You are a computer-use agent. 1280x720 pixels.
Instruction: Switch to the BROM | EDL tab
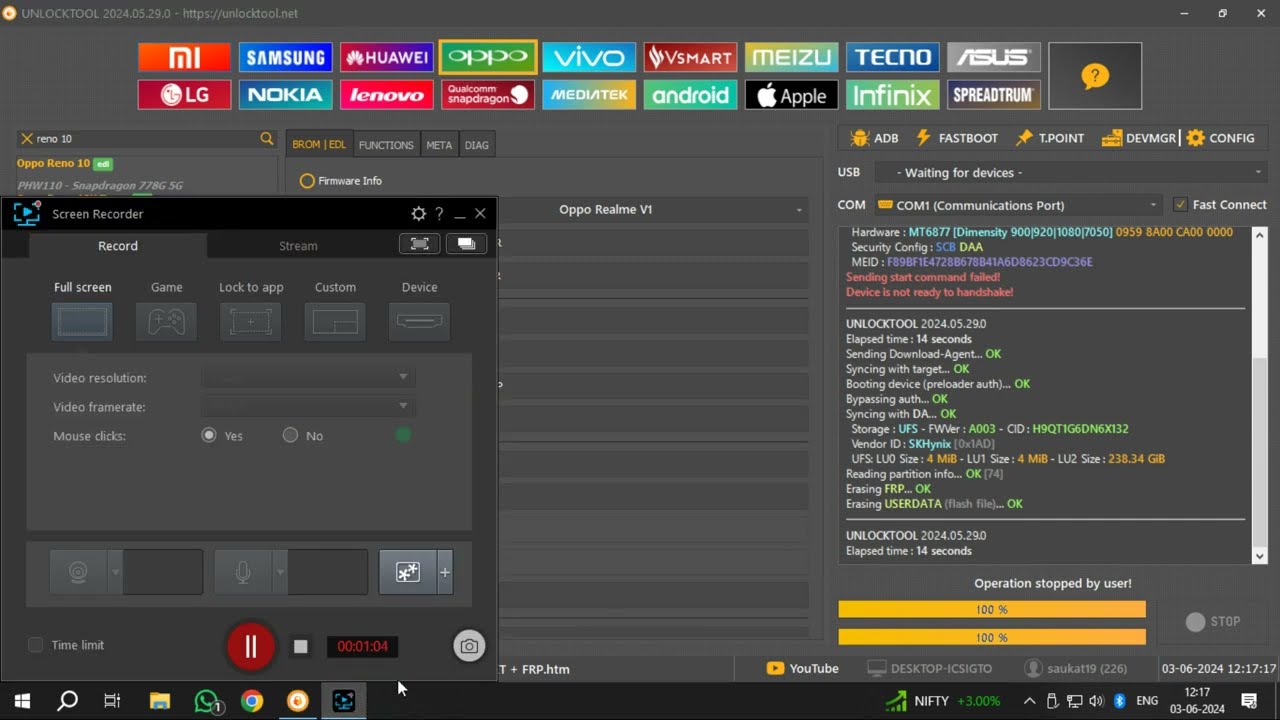(319, 145)
